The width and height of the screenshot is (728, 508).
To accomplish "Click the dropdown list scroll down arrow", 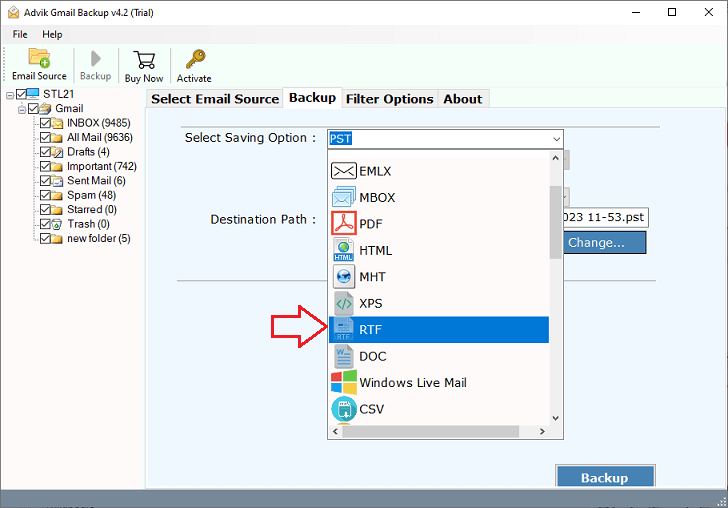I will pos(555,418).
